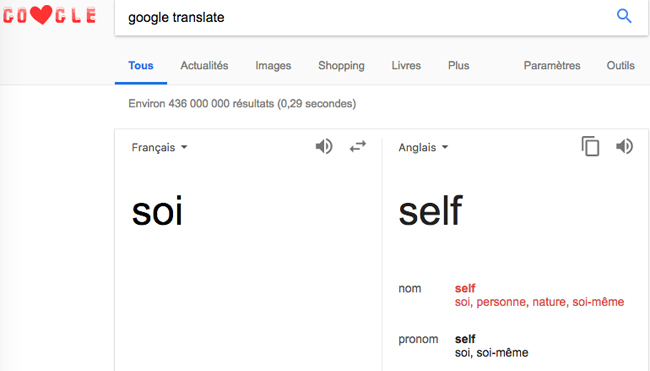The height and width of the screenshot is (371, 650).
Task: Play English translation speaker icon
Action: (624, 146)
